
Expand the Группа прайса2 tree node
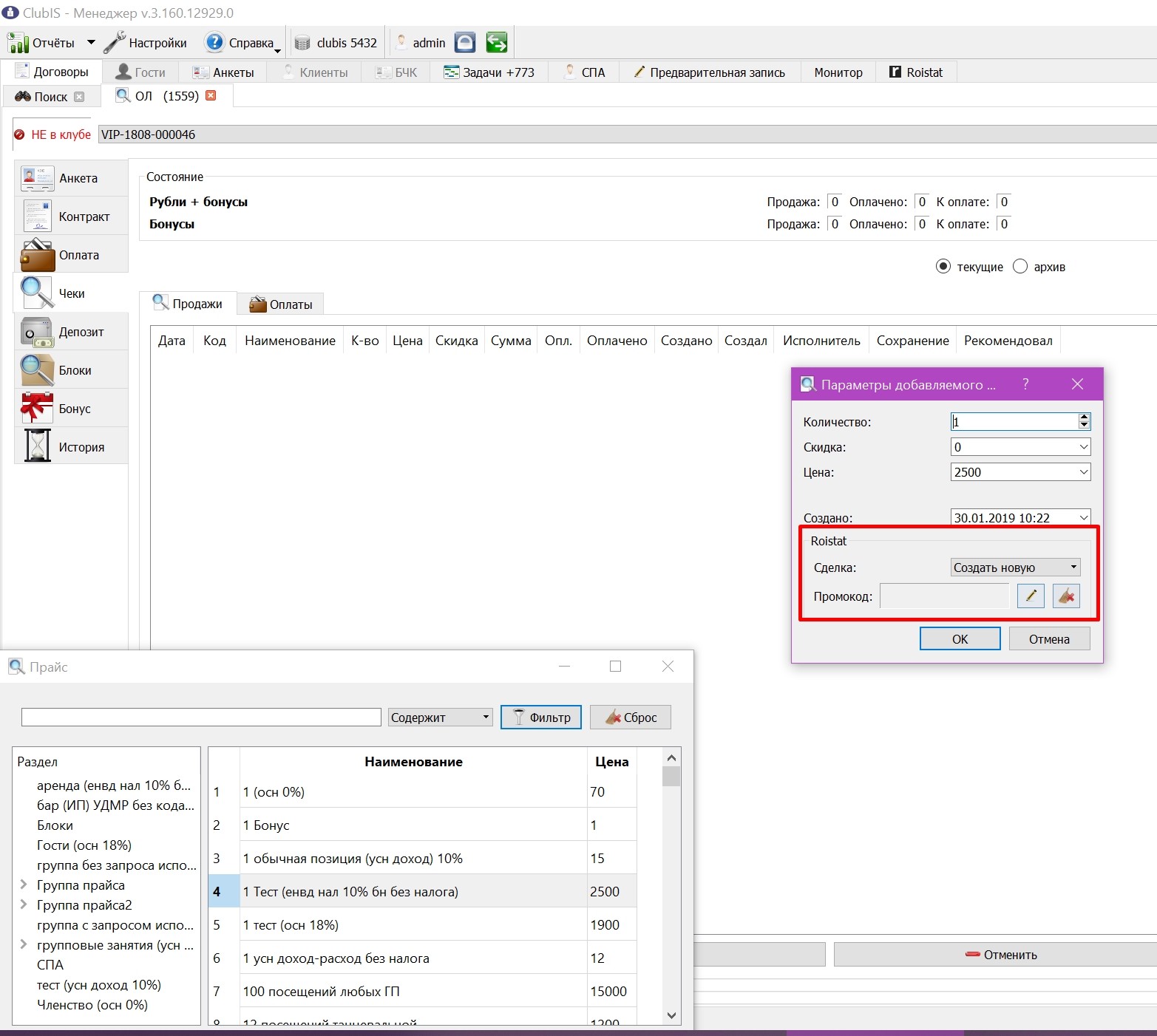click(24, 904)
